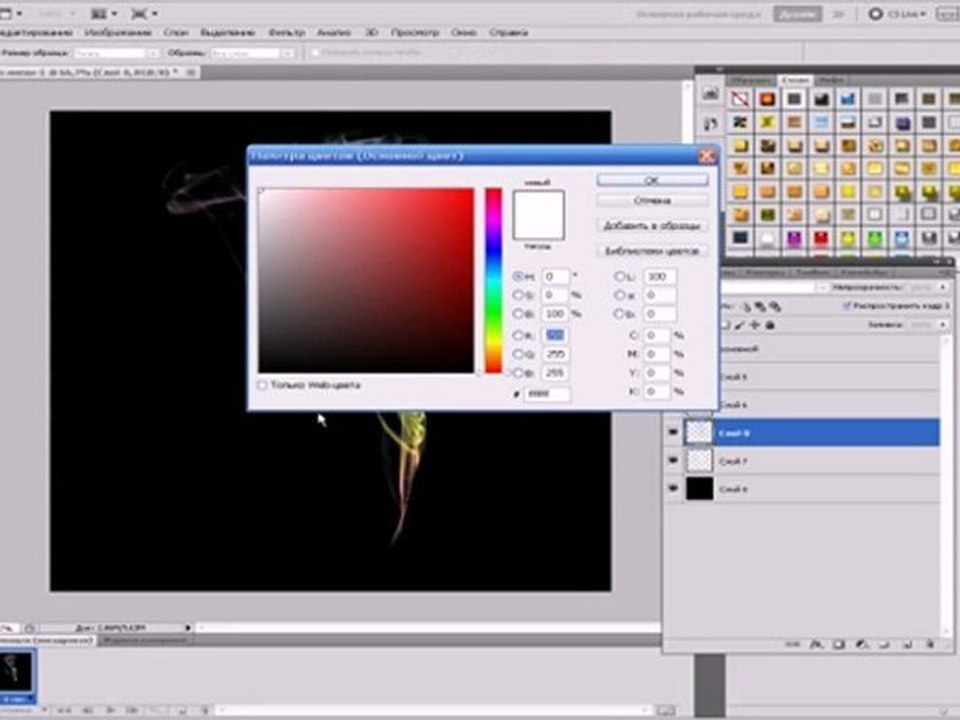
Task: Open the Справка menu
Action: (509, 32)
